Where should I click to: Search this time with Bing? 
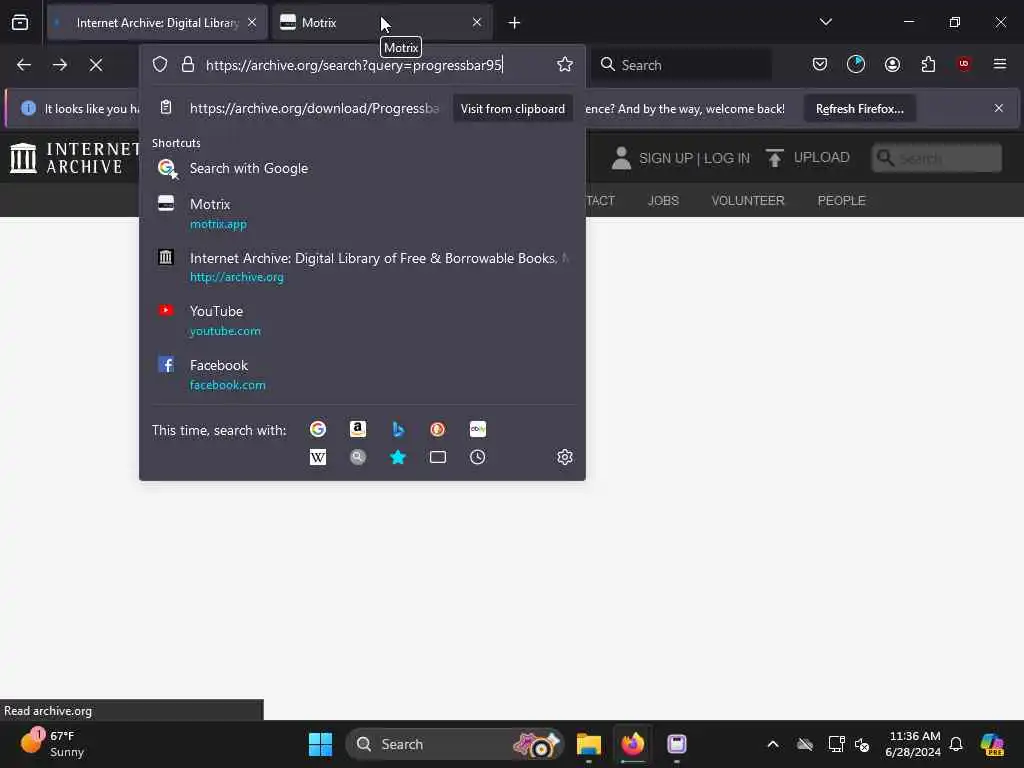[x=398, y=429]
